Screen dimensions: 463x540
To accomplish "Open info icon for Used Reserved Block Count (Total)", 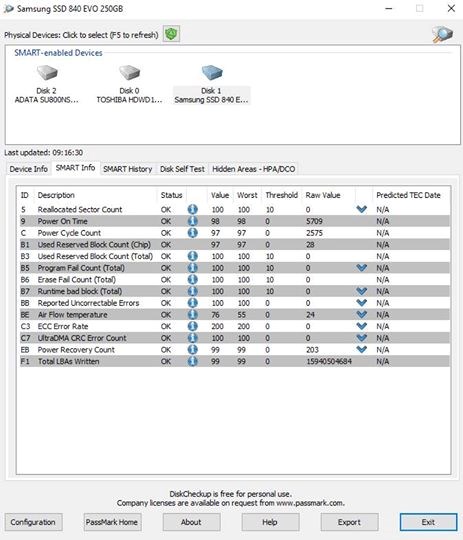I will (x=193, y=256).
